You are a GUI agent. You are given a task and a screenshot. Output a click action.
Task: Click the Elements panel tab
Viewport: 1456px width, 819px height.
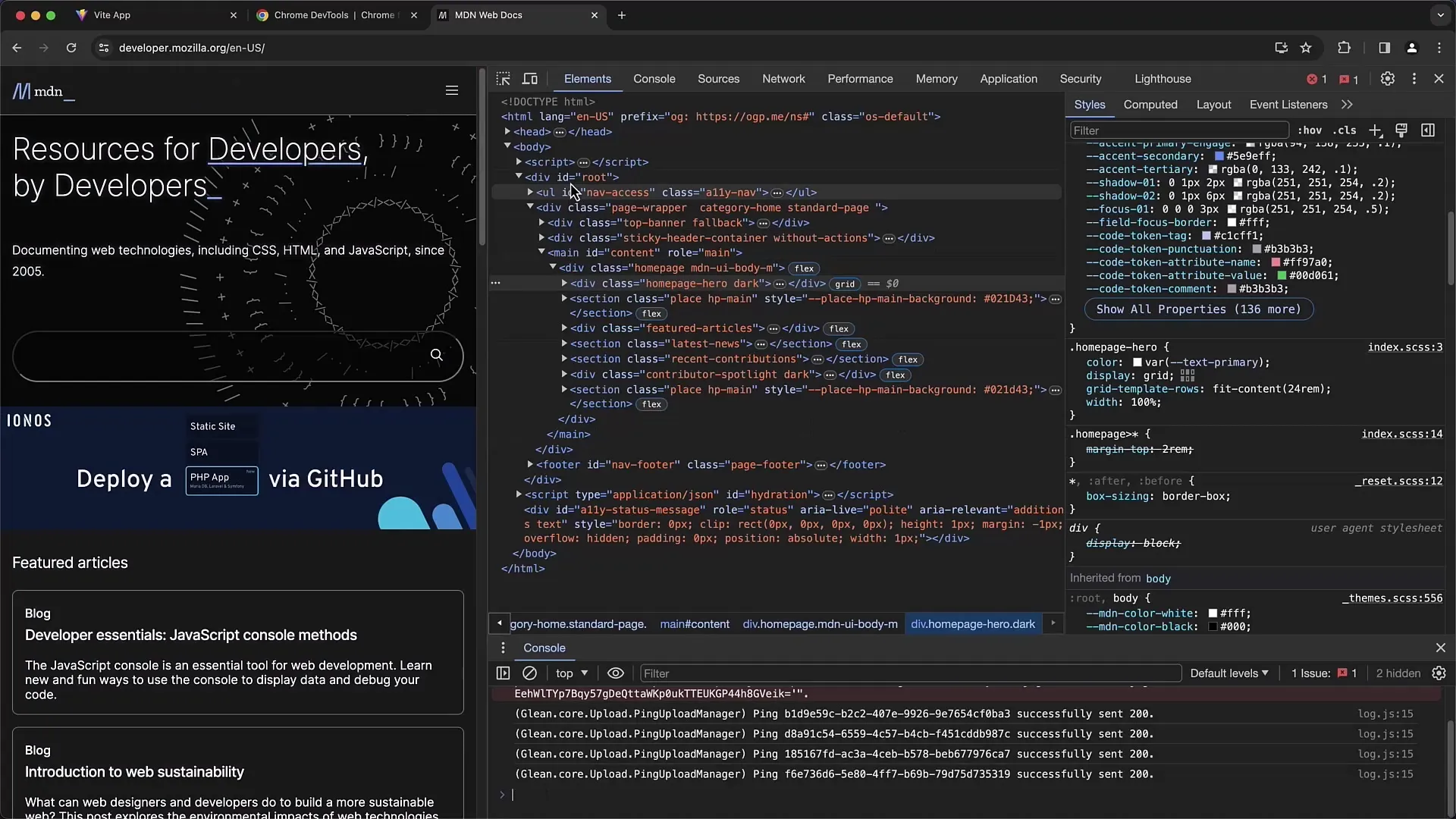click(587, 78)
